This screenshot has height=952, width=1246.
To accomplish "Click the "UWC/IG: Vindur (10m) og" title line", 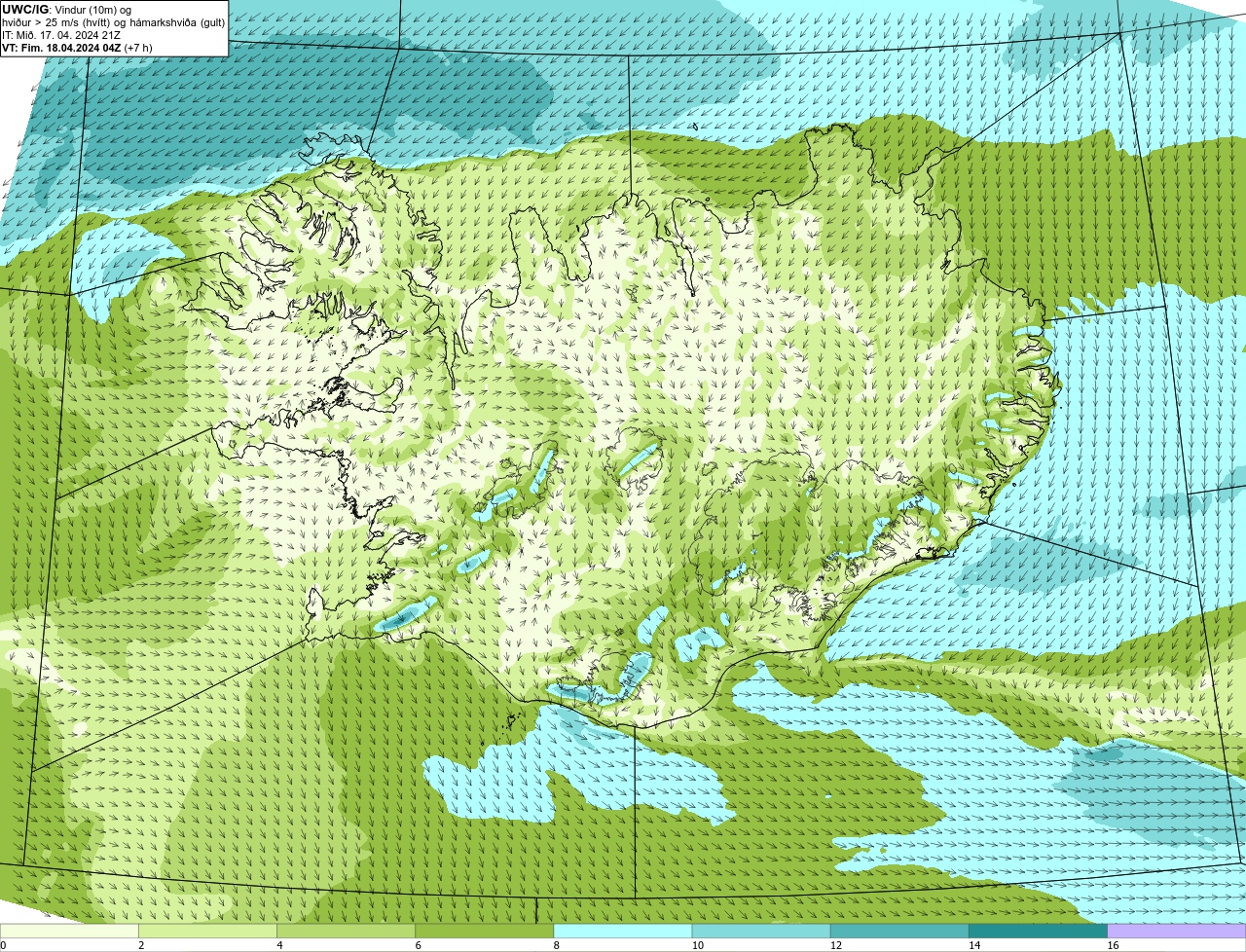I will [x=66, y=10].
